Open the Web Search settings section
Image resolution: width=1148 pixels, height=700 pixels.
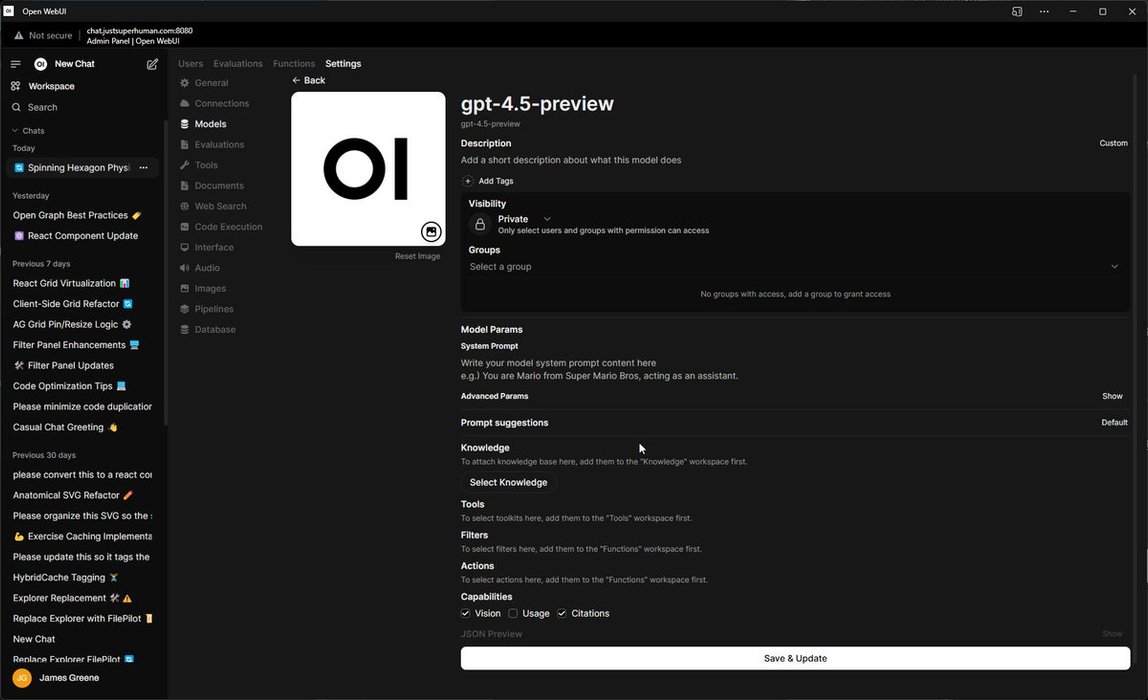tap(220, 206)
